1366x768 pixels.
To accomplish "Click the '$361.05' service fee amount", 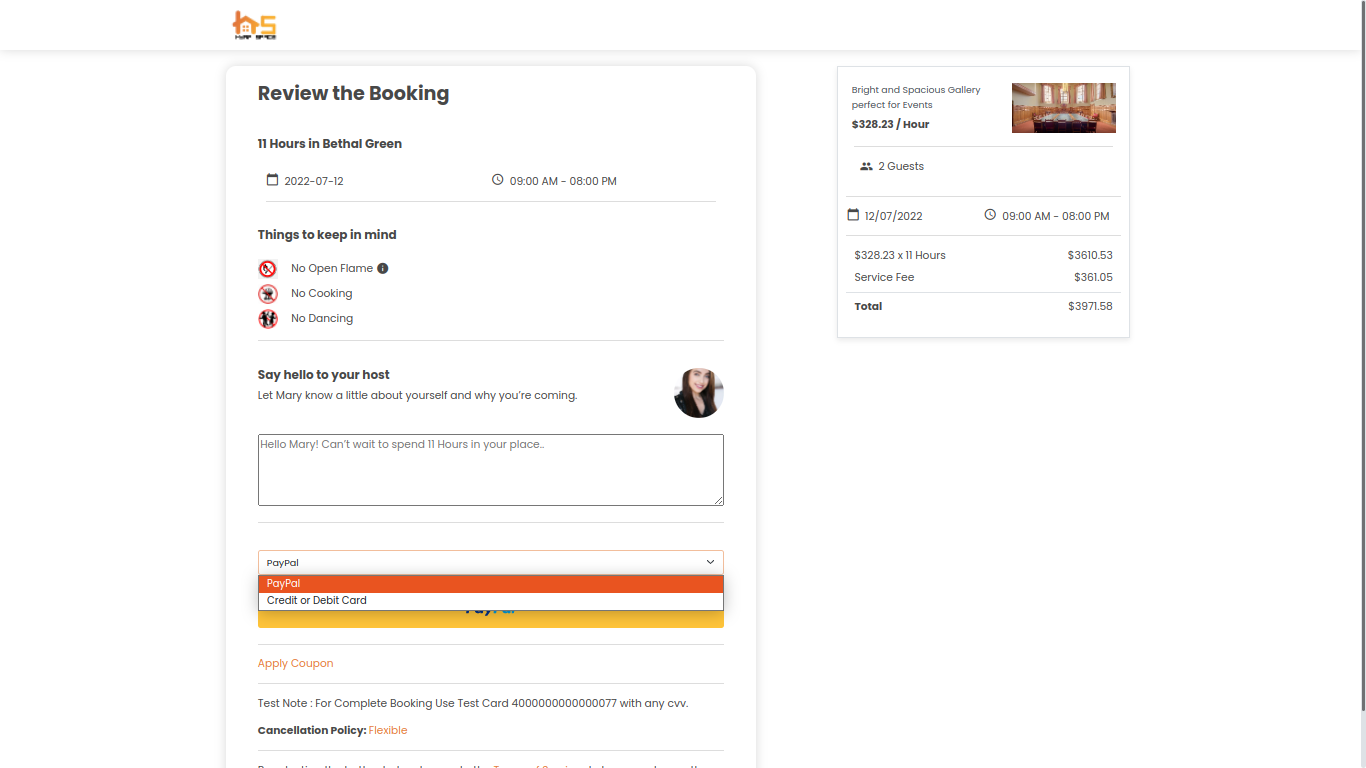I will tap(1093, 277).
